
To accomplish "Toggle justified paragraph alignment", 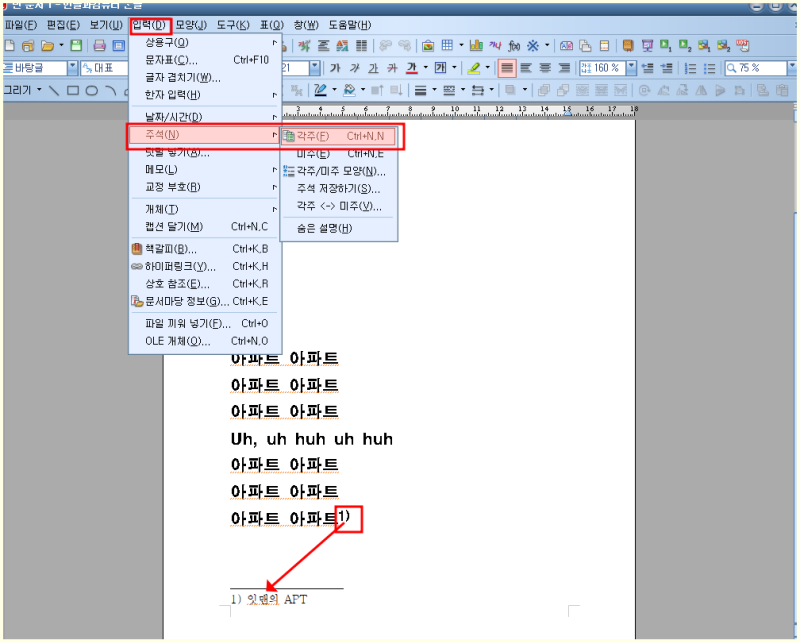I will coord(507,68).
